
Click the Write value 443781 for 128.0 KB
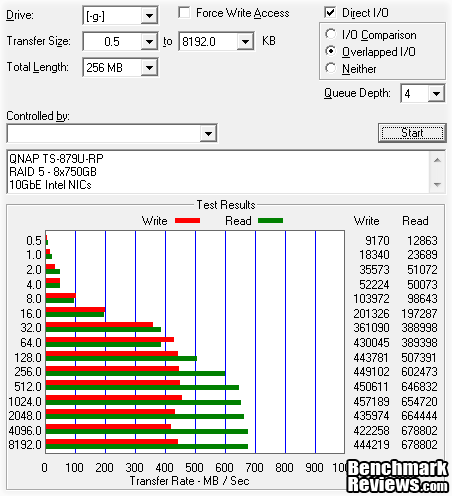(371, 358)
